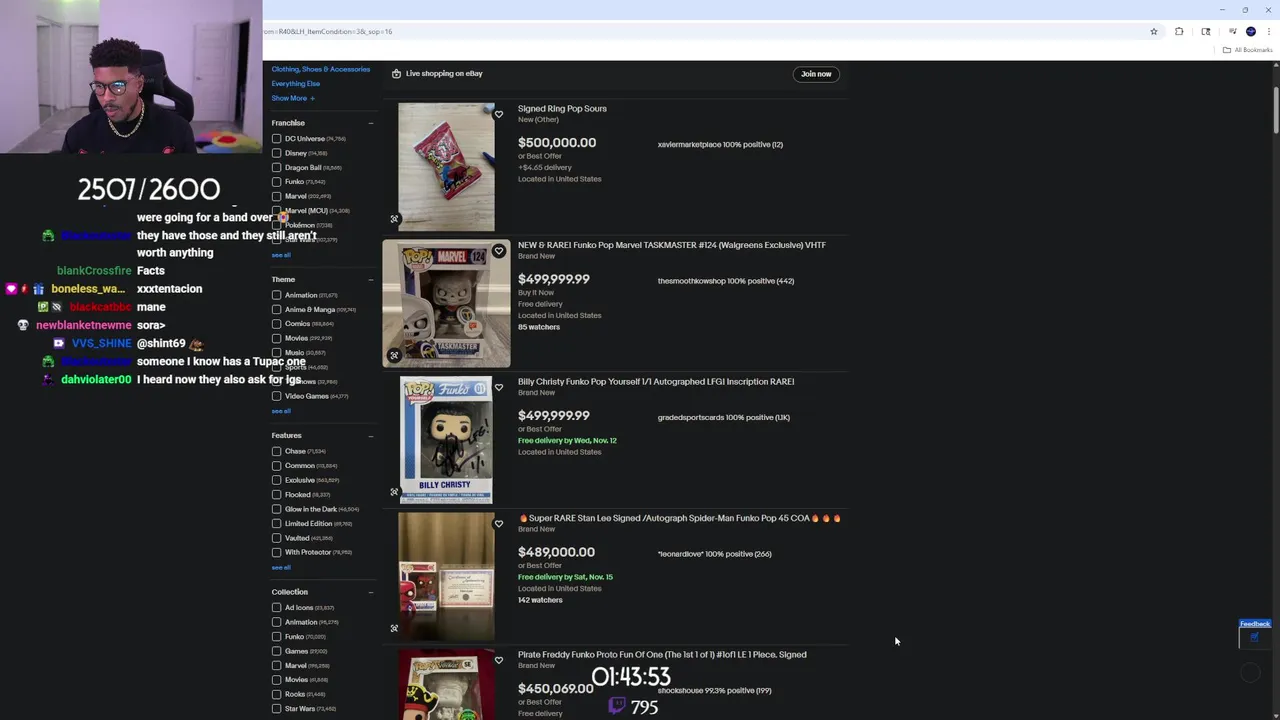
Task: Click chat username dahviolater00
Action: coord(96,380)
